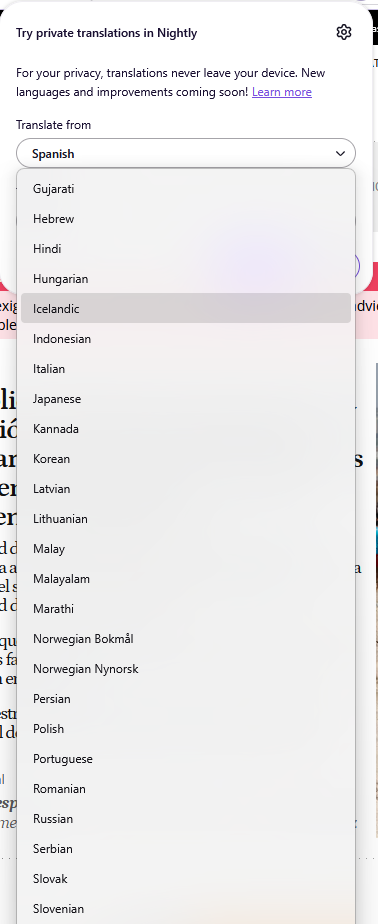The width and height of the screenshot is (378, 924).
Task: Follow the Learn more link
Action: (x=282, y=92)
